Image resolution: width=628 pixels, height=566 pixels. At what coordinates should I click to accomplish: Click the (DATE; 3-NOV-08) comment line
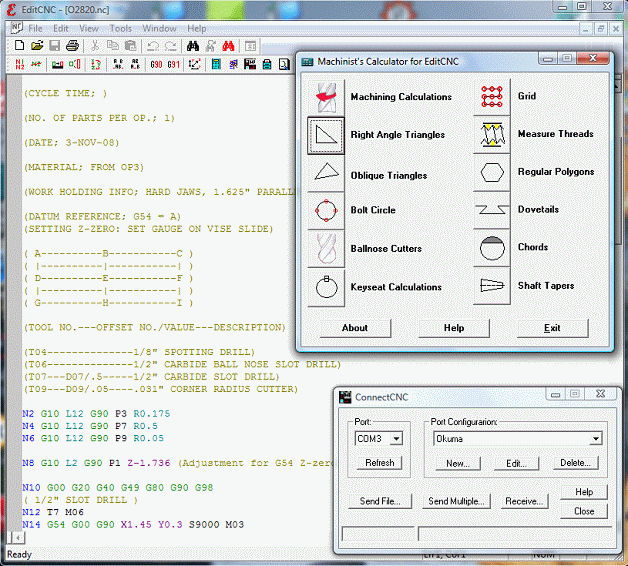[71, 143]
